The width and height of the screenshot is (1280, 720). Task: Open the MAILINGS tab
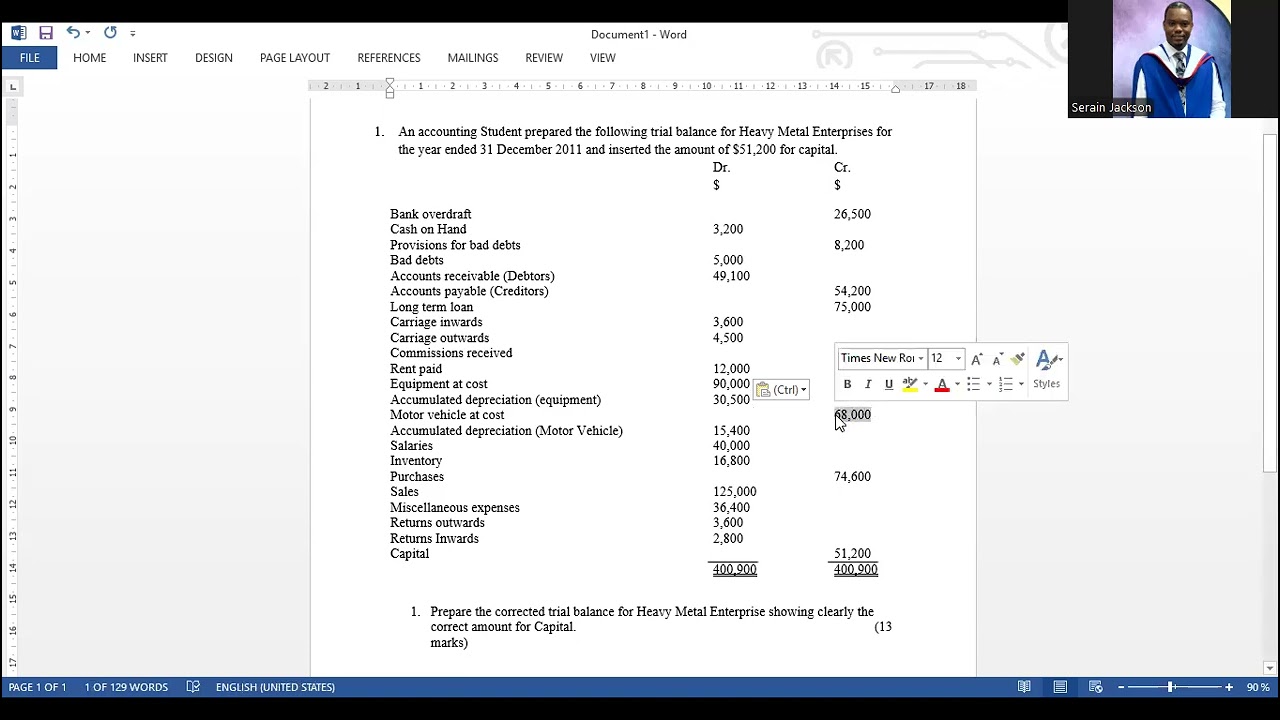click(473, 58)
